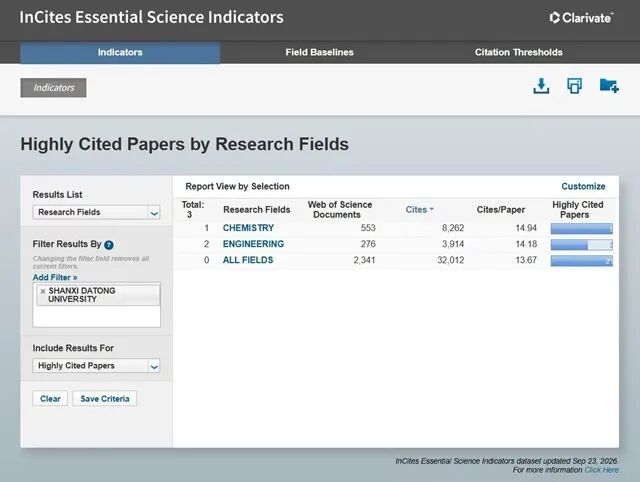This screenshot has width=640, height=482.
Task: Click the Web of Science Documents column header
Action: (340, 210)
